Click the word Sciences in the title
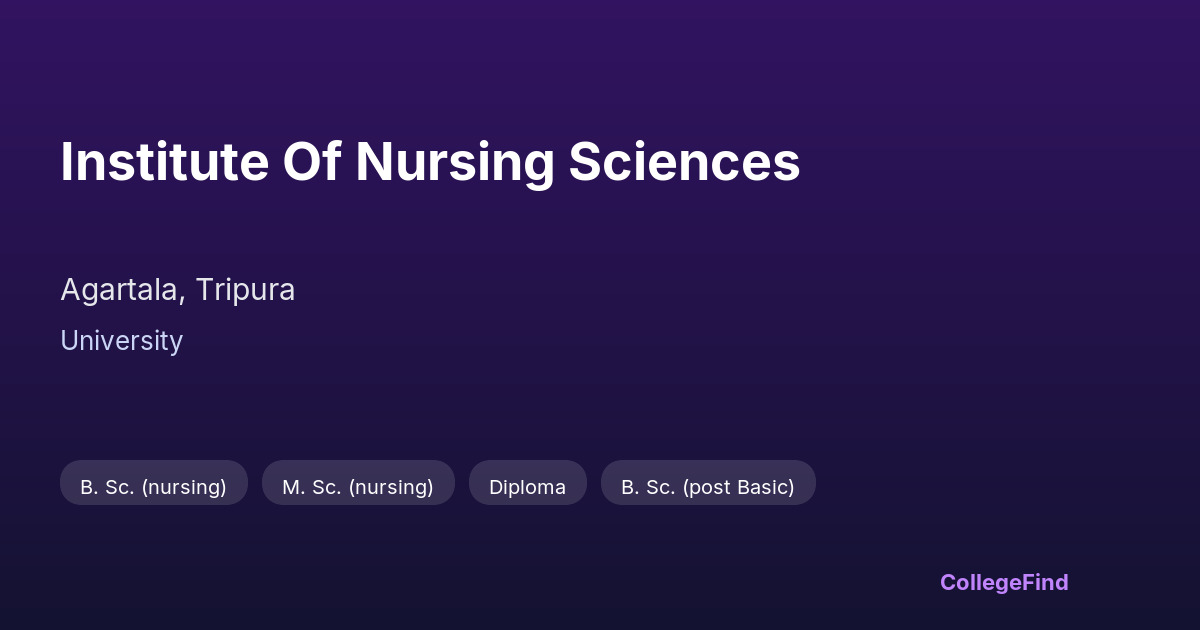The image size is (1200, 630). coord(685,162)
